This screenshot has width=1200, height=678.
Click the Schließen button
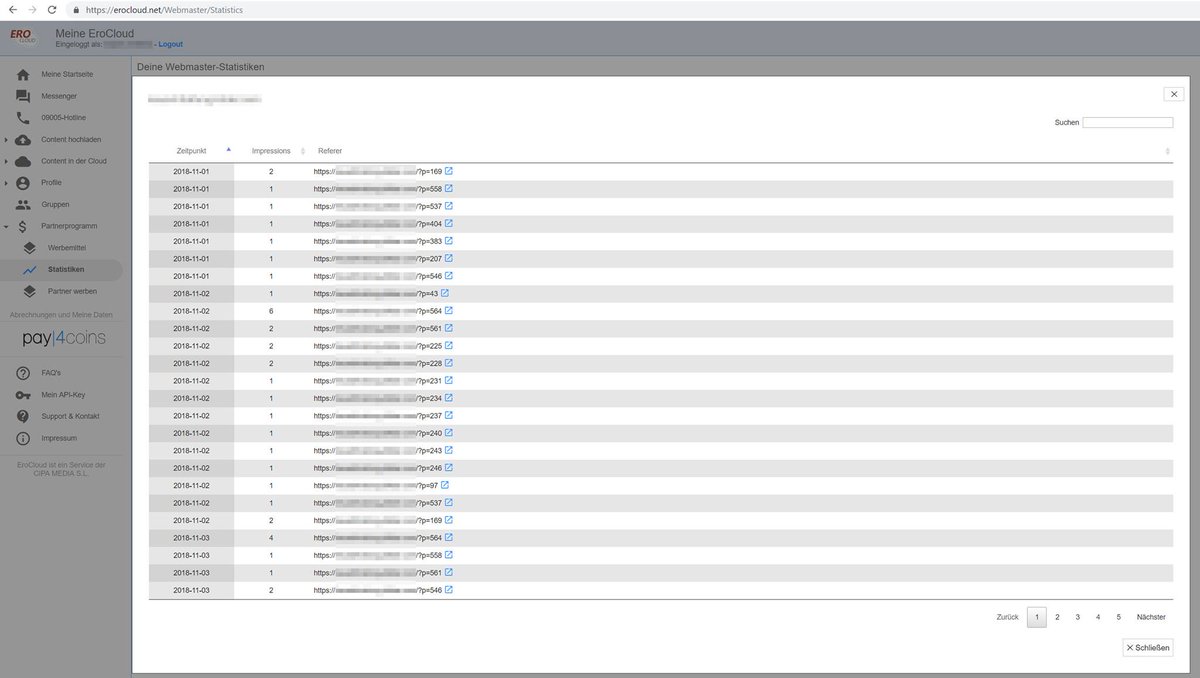[x=1148, y=648]
